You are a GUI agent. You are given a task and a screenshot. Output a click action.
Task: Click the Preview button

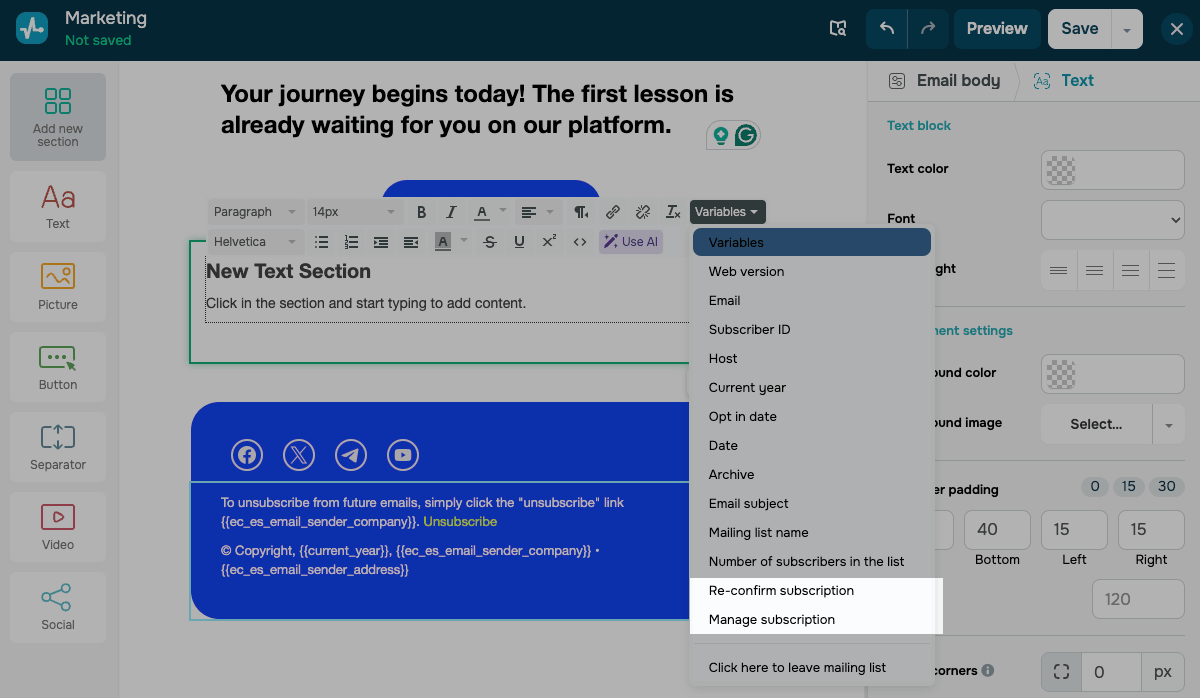click(x=996, y=29)
